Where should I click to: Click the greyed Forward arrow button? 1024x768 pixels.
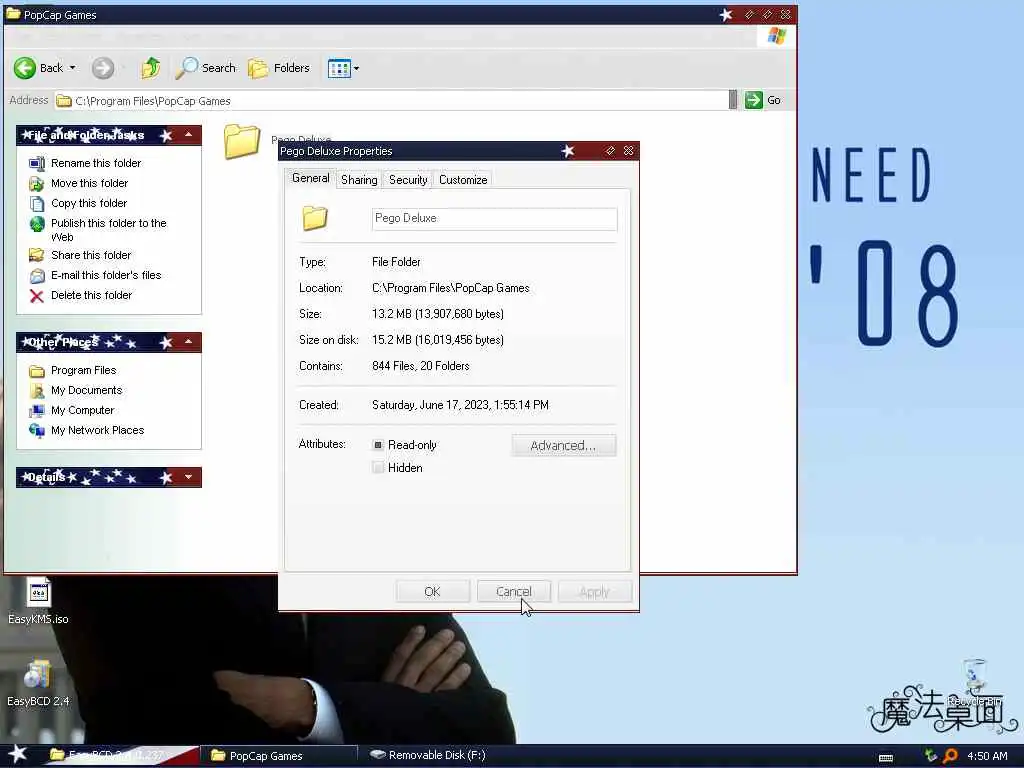tap(103, 68)
